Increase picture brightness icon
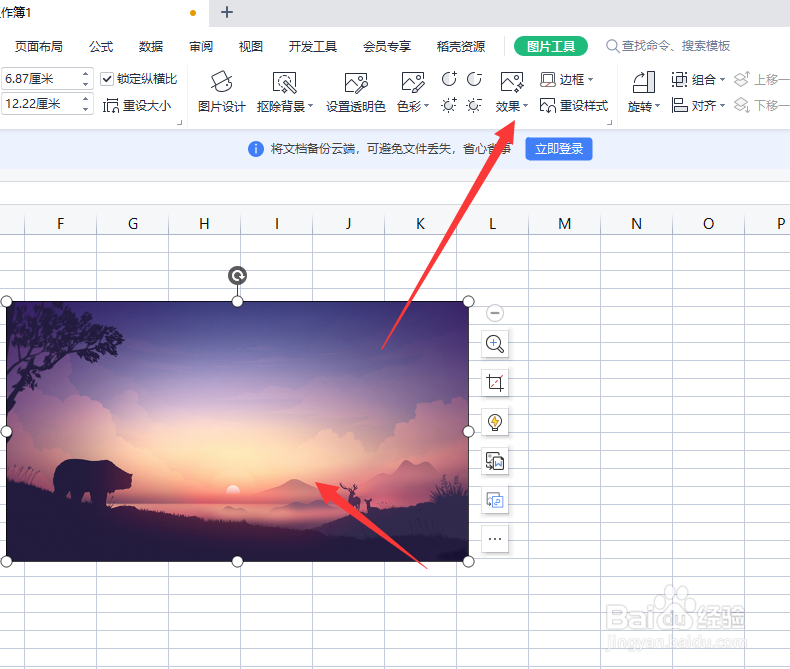790x669 pixels. 449,105
